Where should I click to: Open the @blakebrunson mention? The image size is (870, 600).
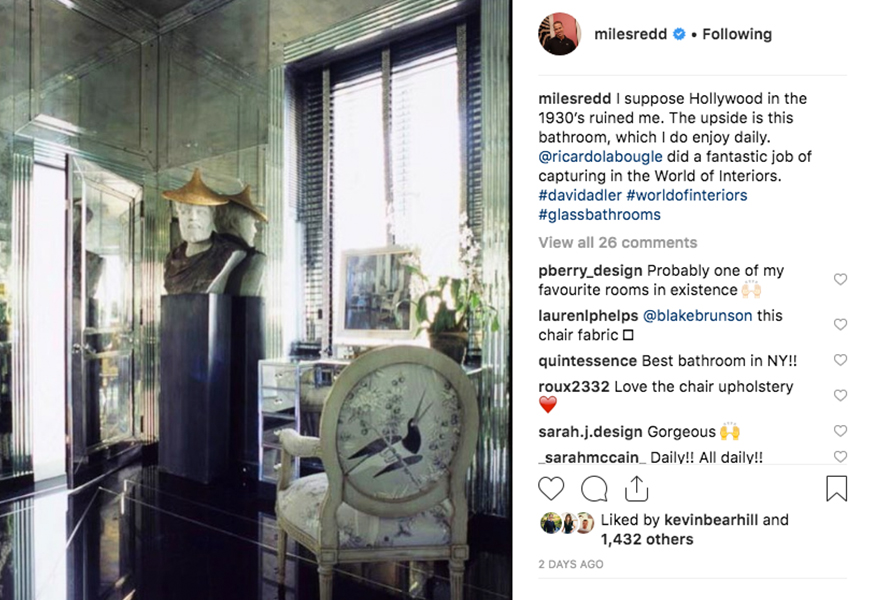point(697,316)
